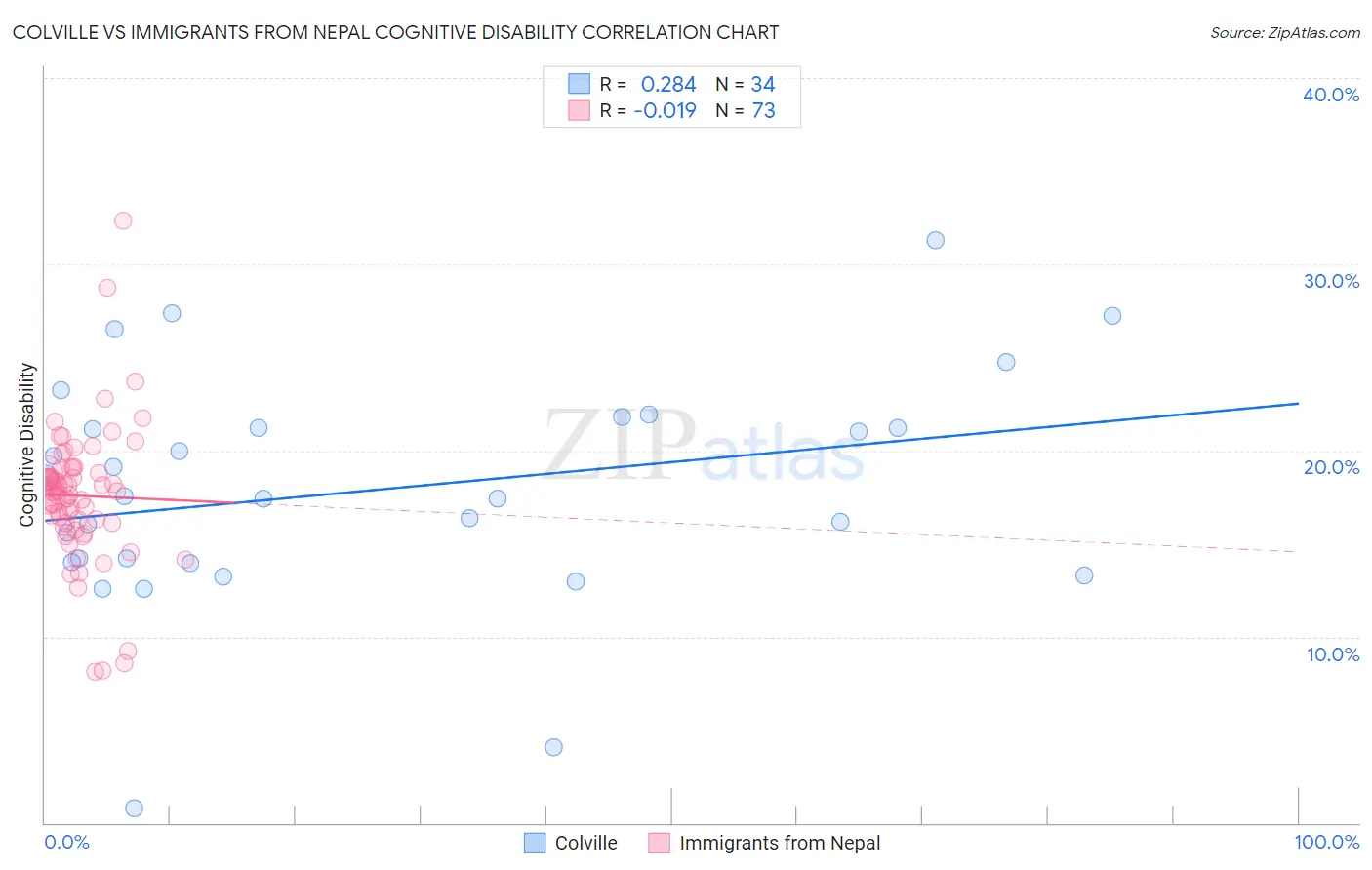
Task: Click the highest blue point near 31%
Action: (x=935, y=240)
